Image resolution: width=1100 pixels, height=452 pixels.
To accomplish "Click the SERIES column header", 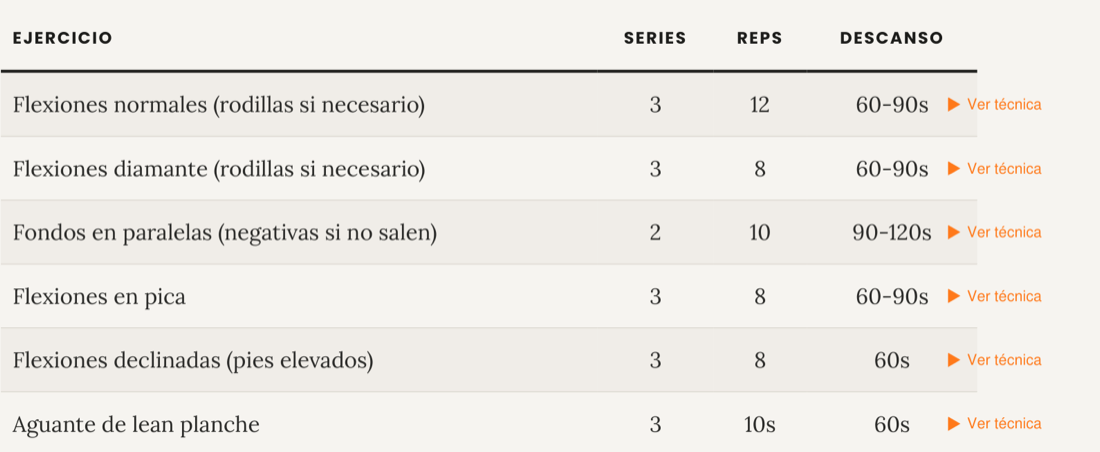I will (x=655, y=38).
